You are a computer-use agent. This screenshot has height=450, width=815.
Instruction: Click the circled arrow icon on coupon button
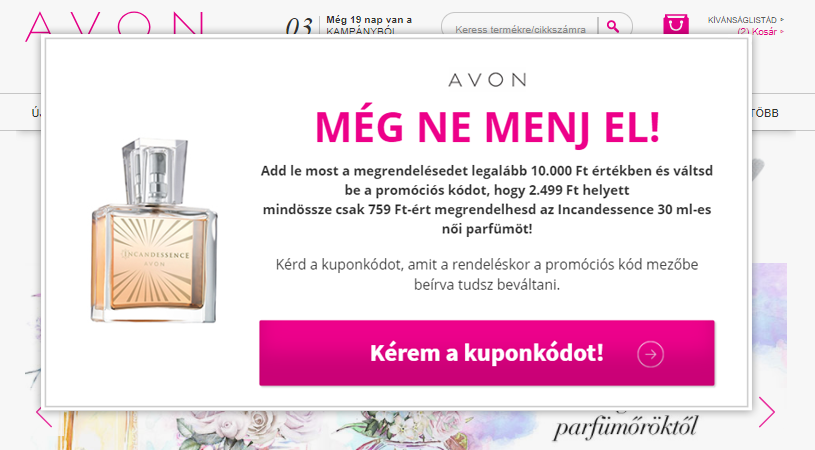650,354
